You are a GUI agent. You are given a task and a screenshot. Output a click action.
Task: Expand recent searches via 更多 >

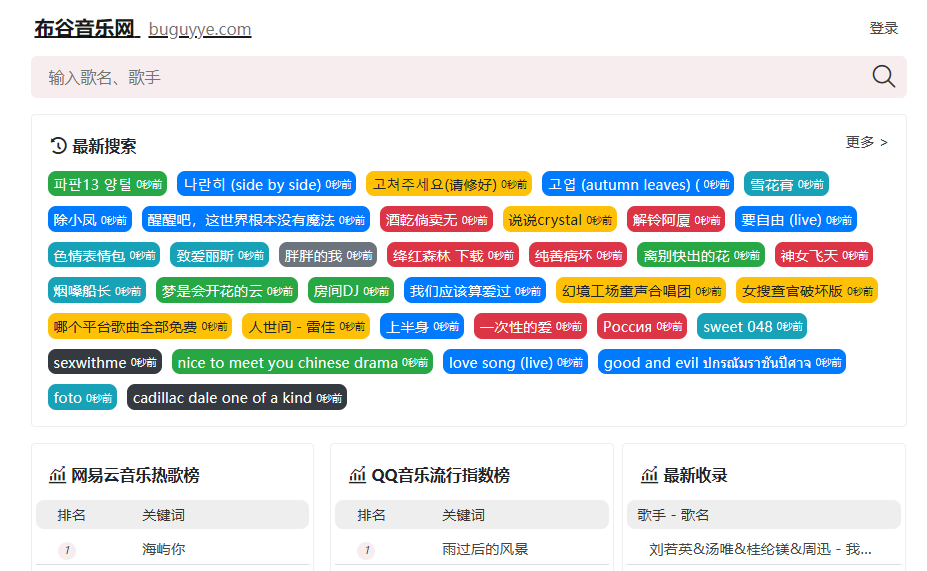(866, 142)
